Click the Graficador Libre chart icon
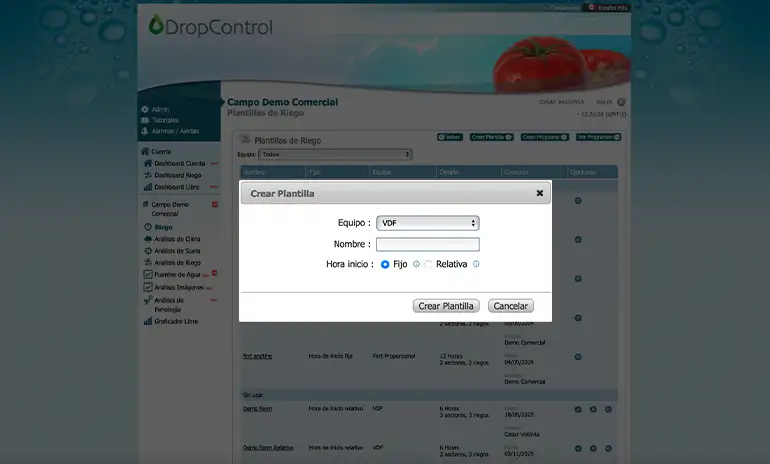 pos(147,321)
